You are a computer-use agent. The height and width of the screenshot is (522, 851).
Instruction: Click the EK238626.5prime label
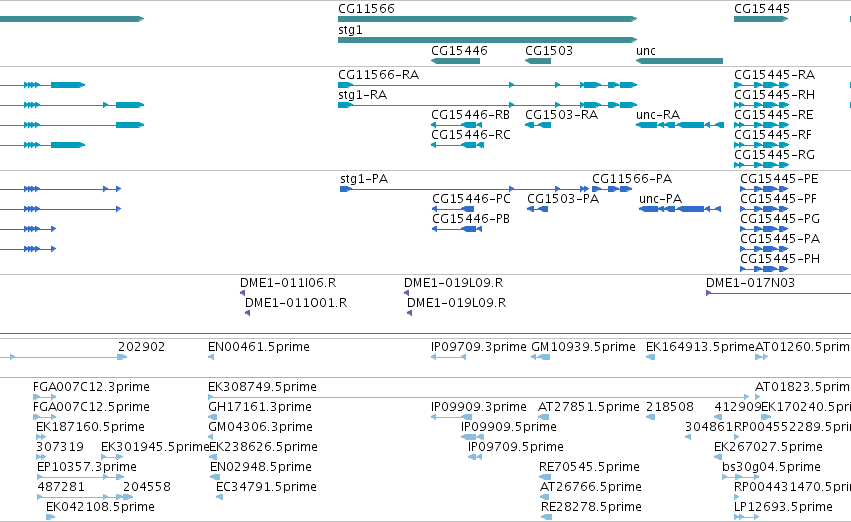point(263,447)
